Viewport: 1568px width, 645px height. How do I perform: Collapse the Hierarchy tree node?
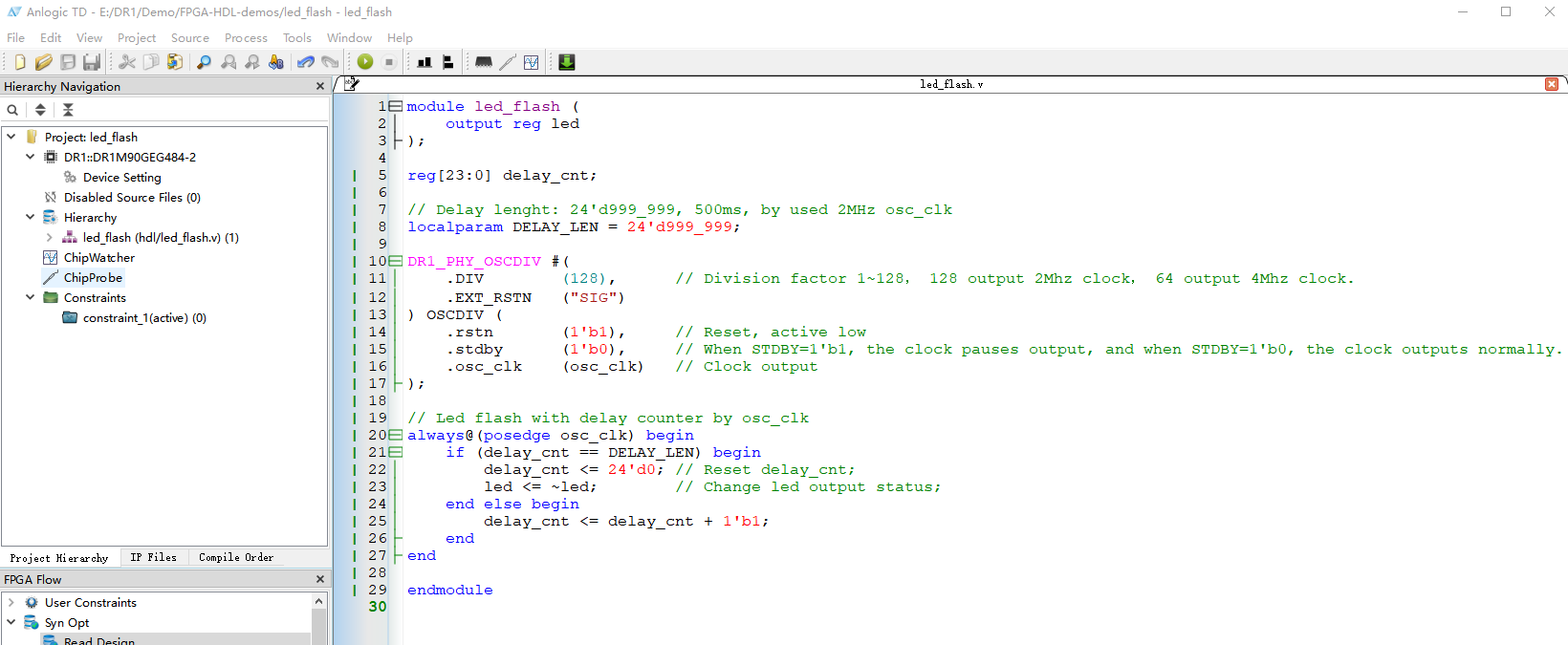[x=31, y=217]
